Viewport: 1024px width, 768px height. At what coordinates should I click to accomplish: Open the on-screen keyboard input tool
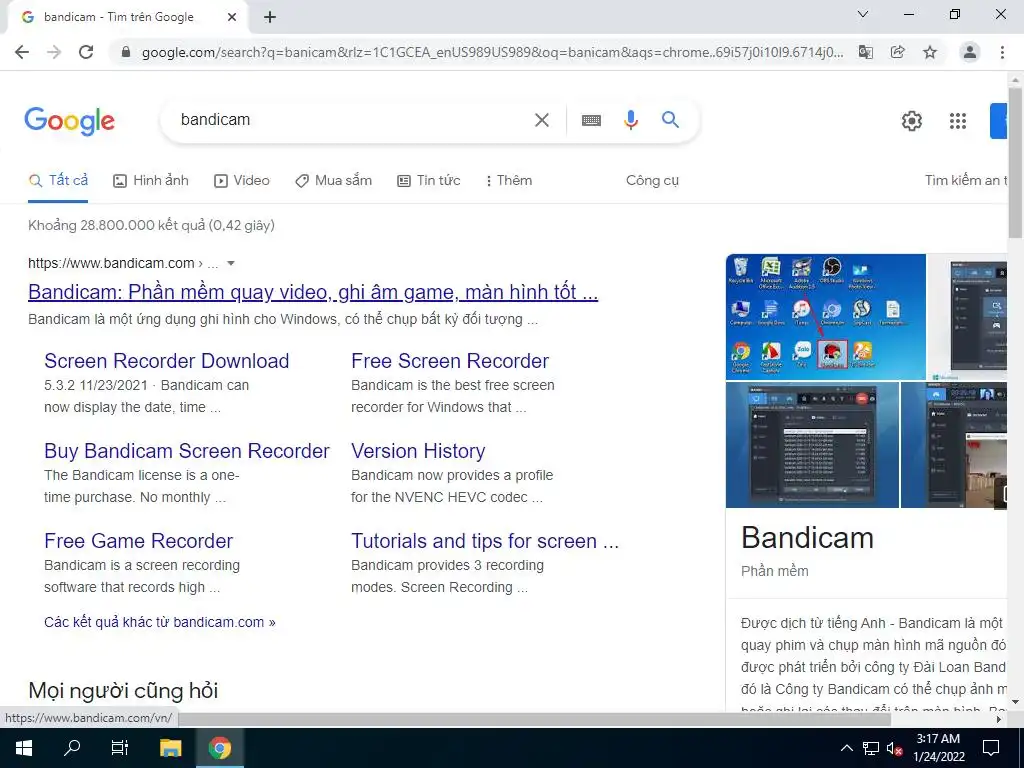(x=591, y=120)
